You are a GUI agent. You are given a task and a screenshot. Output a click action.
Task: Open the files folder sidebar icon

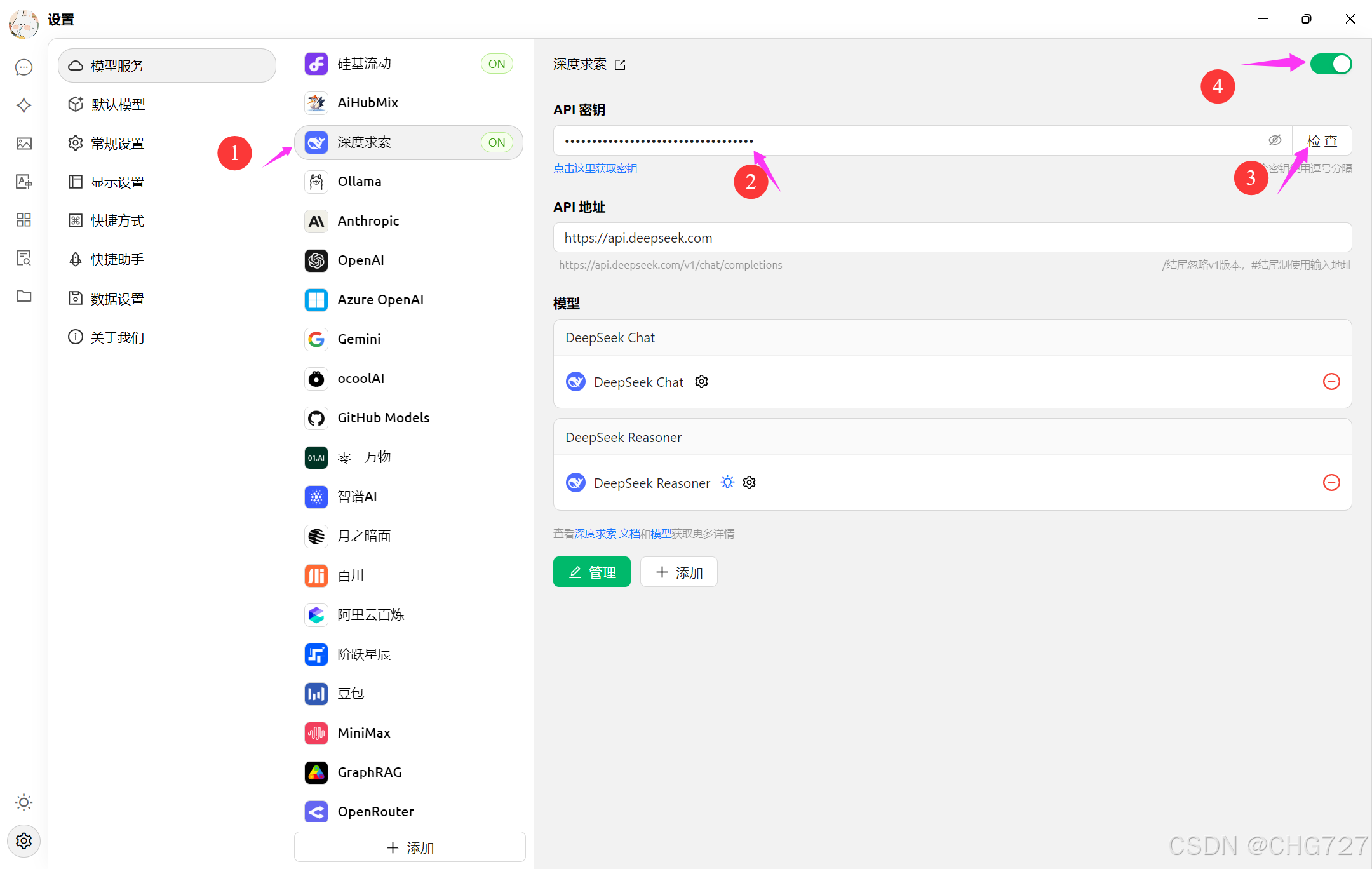point(24,296)
